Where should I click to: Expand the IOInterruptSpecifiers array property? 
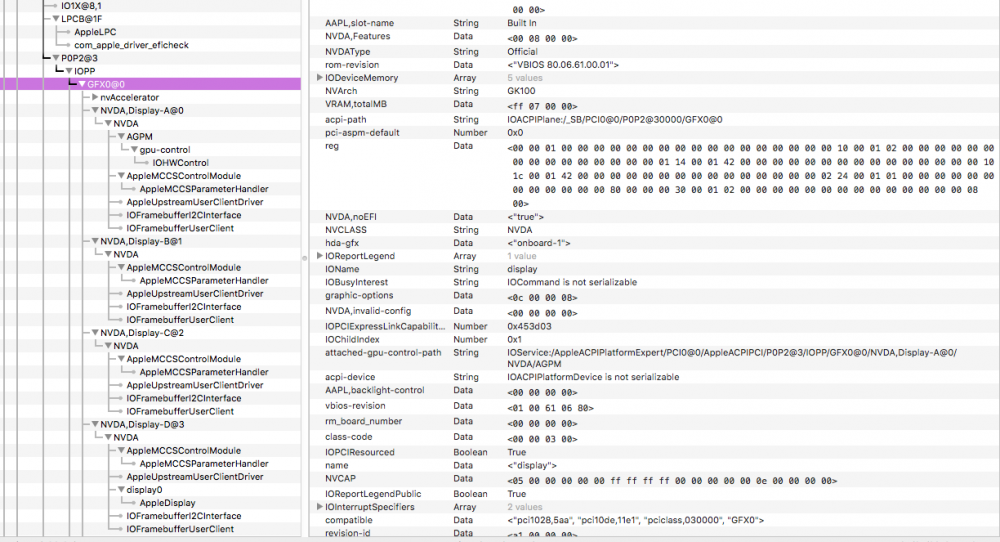click(x=320, y=507)
